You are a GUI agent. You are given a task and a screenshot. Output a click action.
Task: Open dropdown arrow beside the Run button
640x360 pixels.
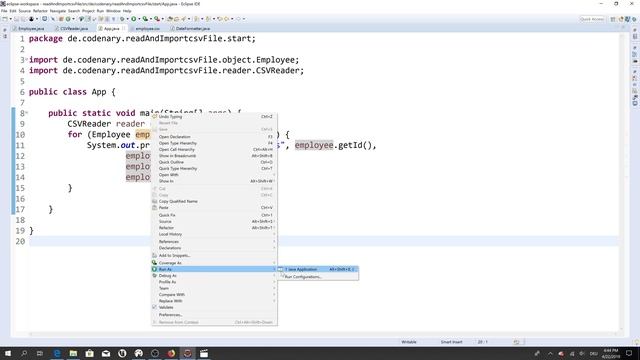click(139, 19)
